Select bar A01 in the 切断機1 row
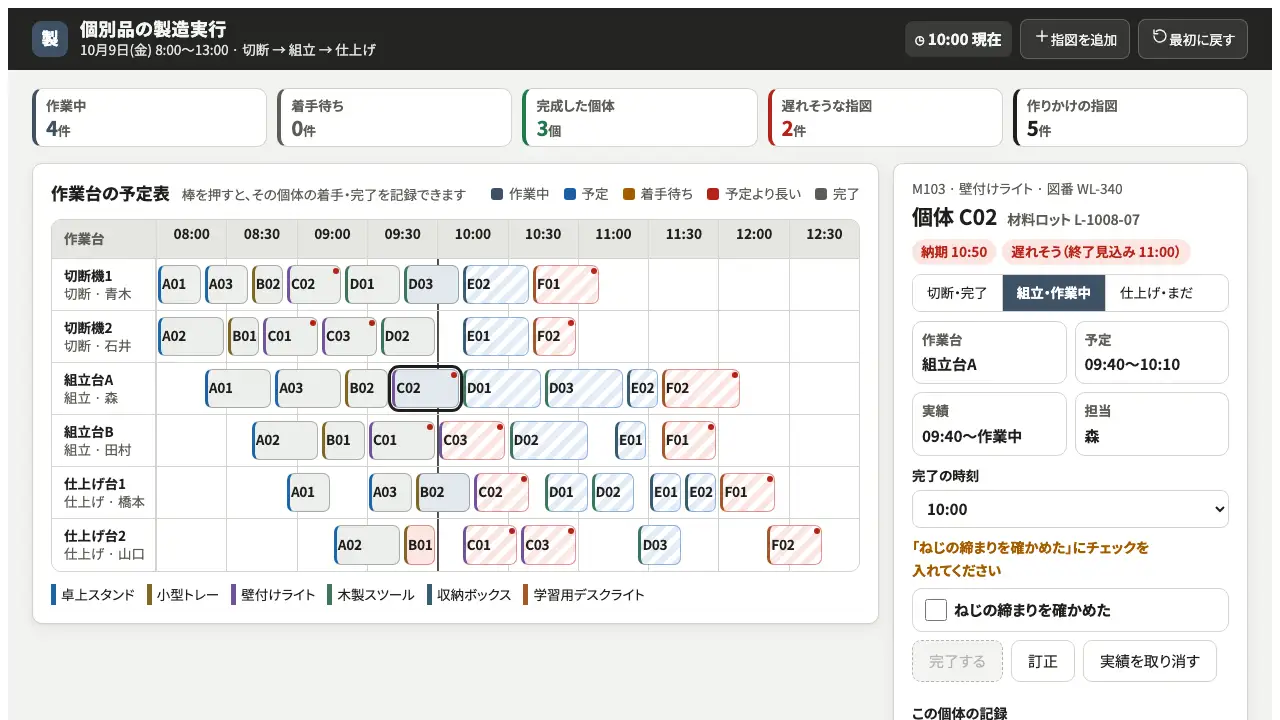The width and height of the screenshot is (1280, 720). pyautogui.click(x=179, y=284)
